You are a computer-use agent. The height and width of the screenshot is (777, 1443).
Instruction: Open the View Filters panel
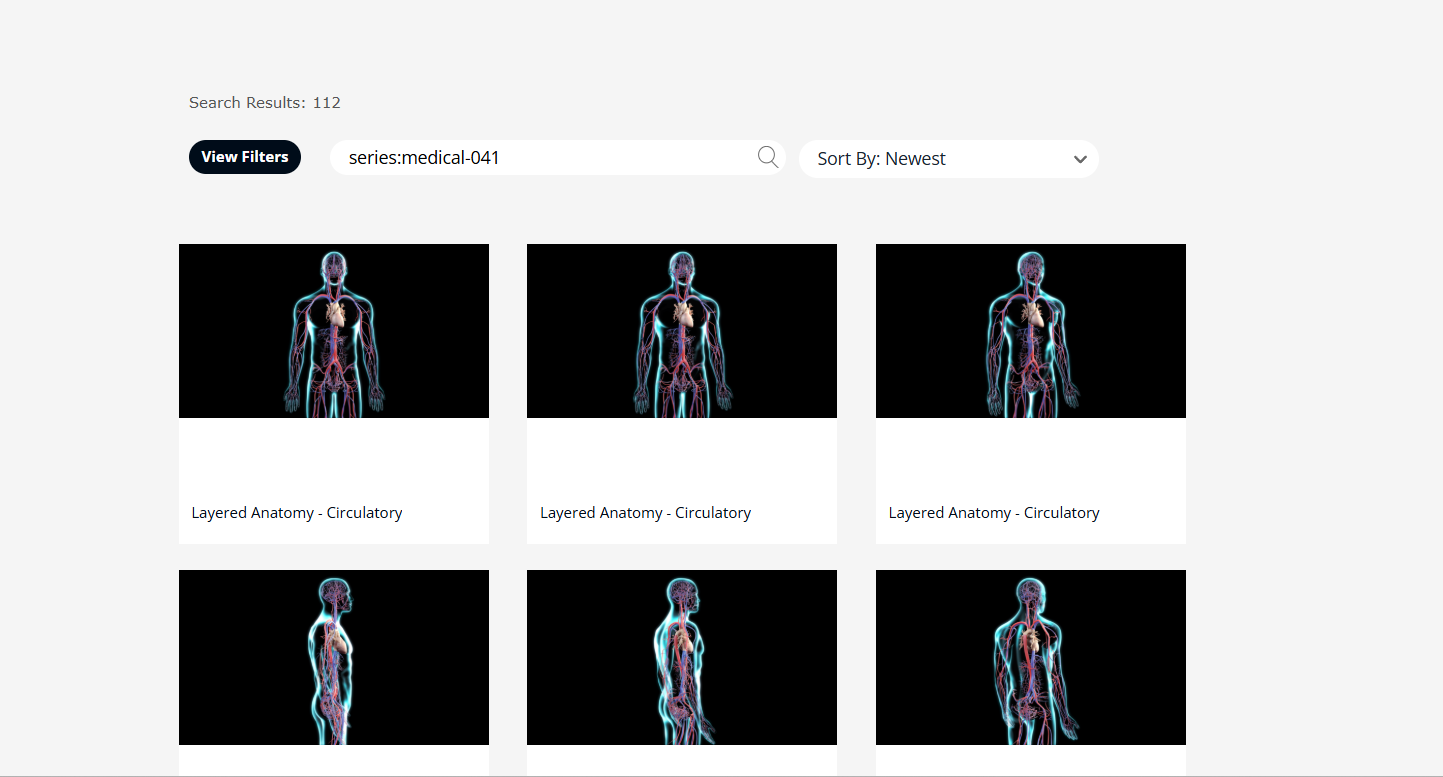[244, 157]
